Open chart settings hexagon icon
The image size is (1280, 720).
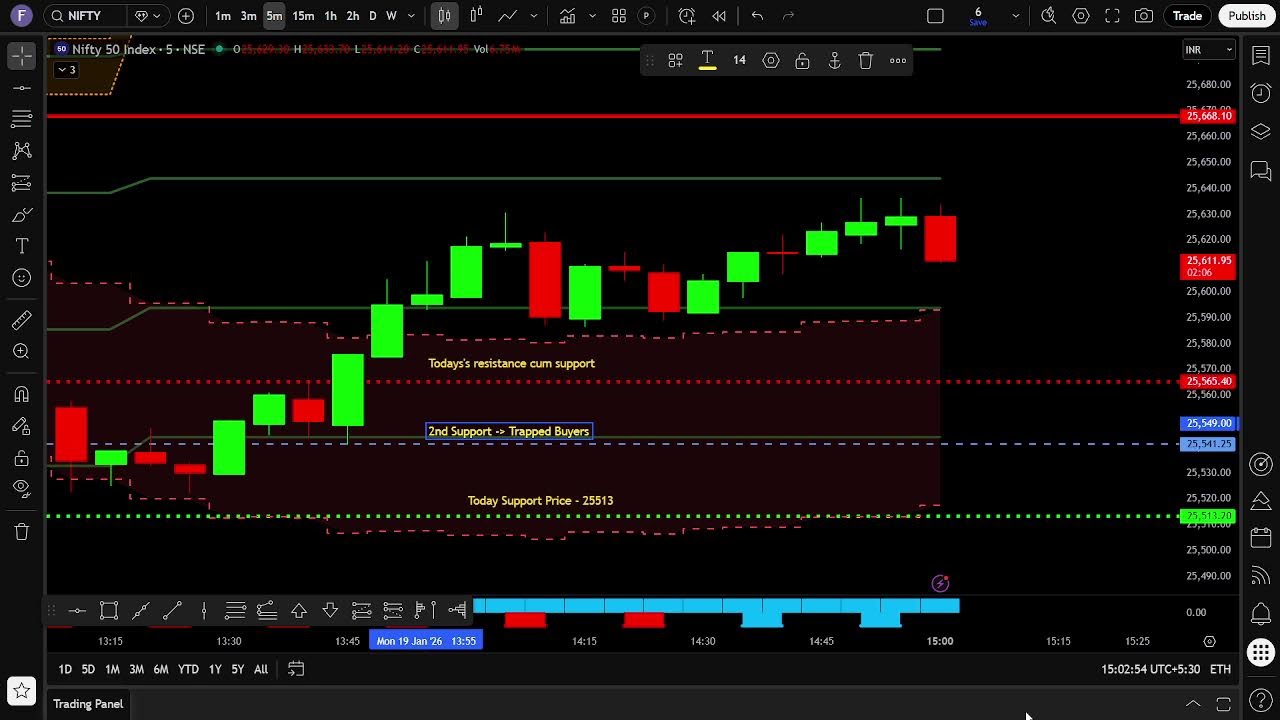click(1081, 16)
